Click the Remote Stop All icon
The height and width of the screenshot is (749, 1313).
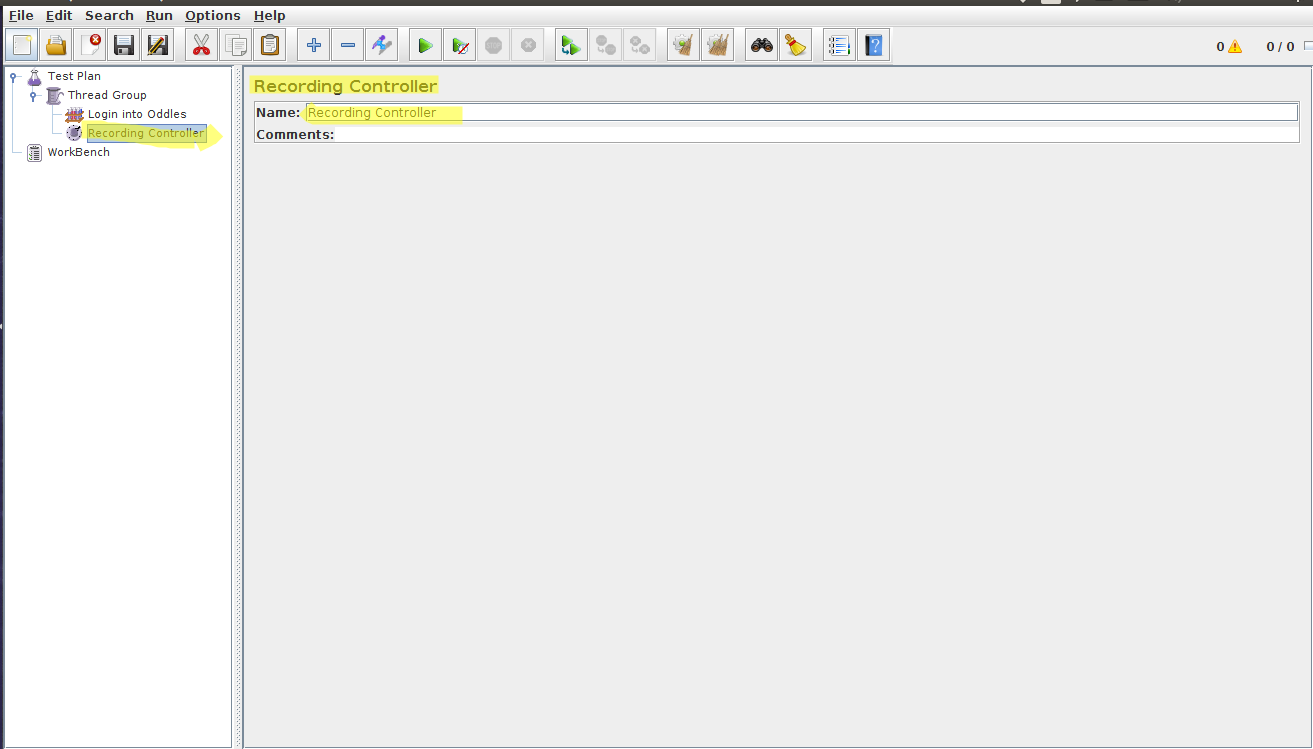(x=606, y=45)
